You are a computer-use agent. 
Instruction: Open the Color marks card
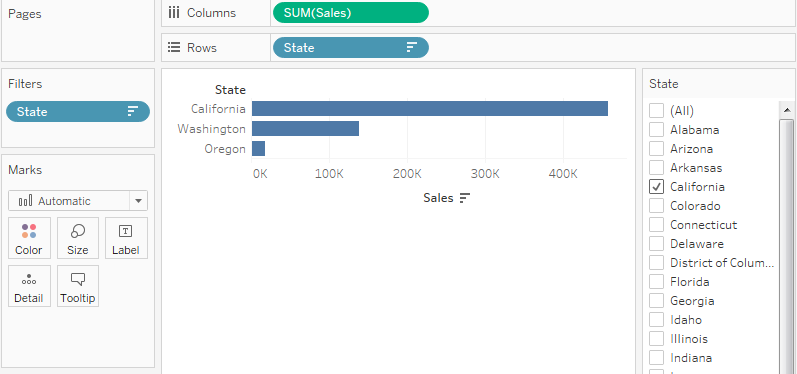coord(29,238)
